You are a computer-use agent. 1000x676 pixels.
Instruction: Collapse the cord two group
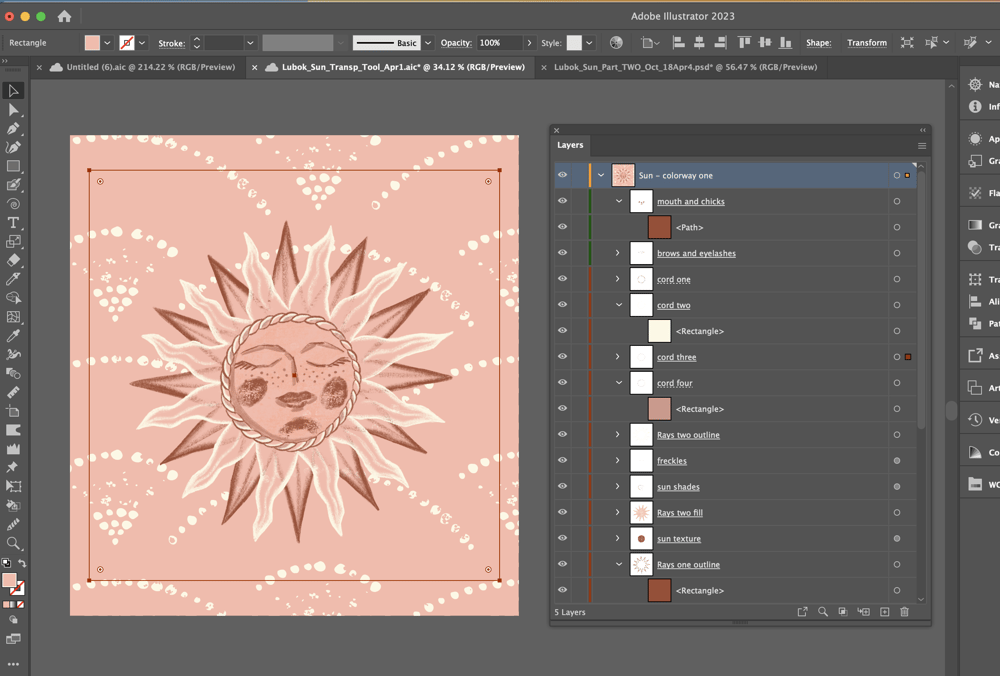(x=619, y=305)
